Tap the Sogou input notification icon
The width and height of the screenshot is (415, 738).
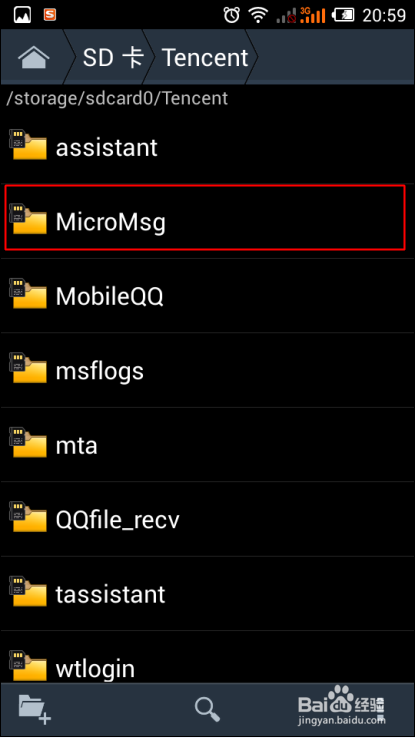point(49,15)
